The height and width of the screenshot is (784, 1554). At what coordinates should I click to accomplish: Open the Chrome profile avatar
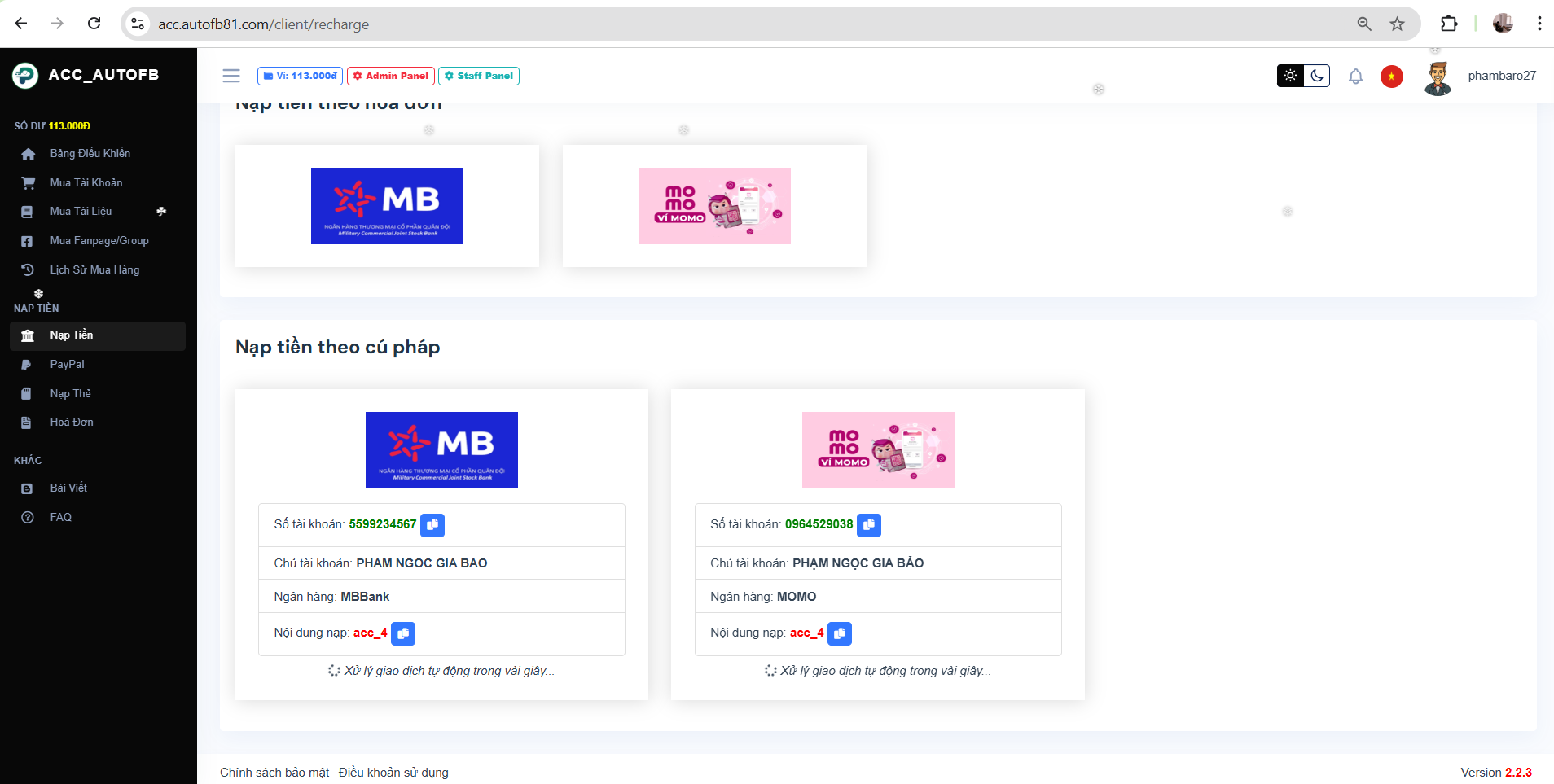[1503, 24]
